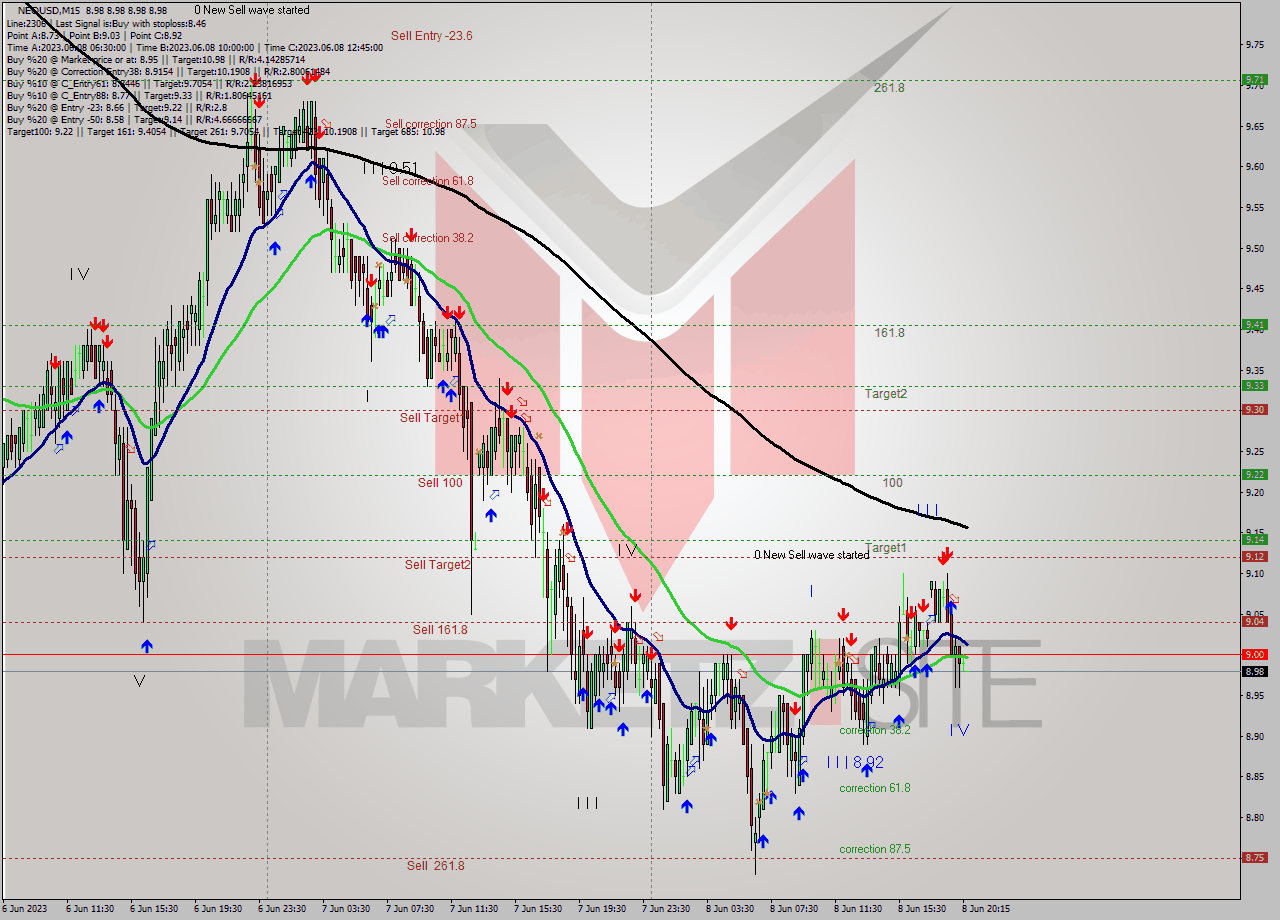Click the 9.12 red price tag
The width and height of the screenshot is (1280, 920).
(1254, 556)
